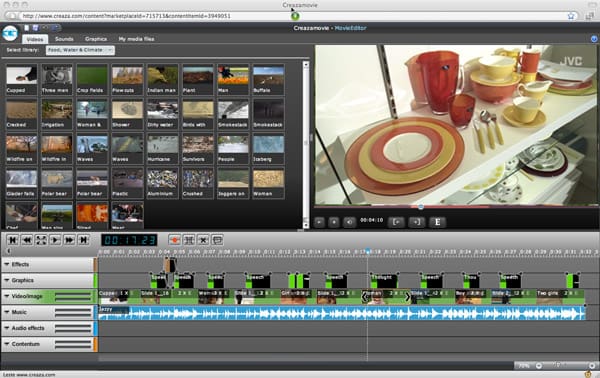The height and width of the screenshot is (378, 600).
Task: Set the mark-out point in preview
Action: [416, 222]
